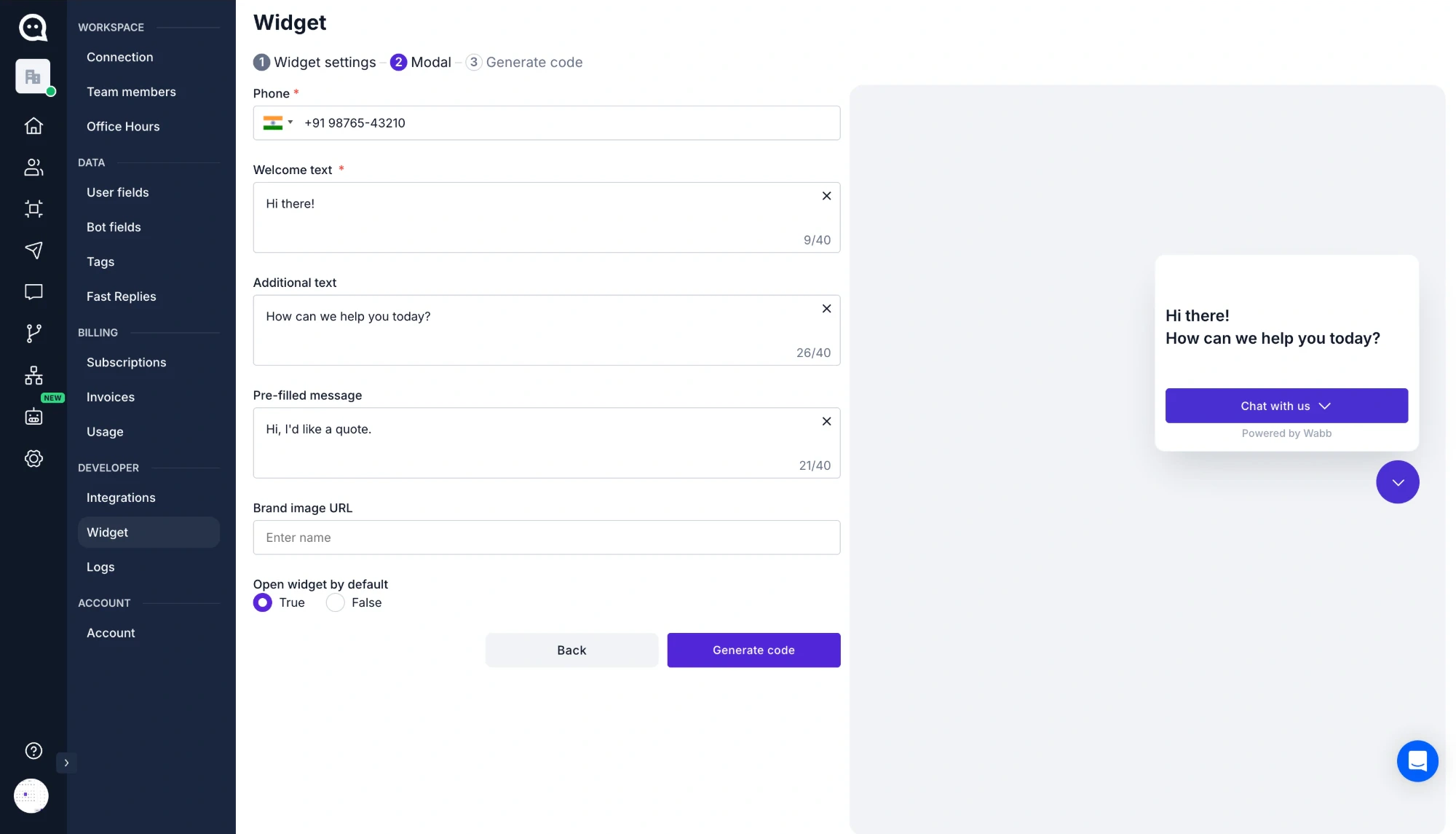Go to step 1 Widget settings
1456x834 pixels.
[314, 63]
